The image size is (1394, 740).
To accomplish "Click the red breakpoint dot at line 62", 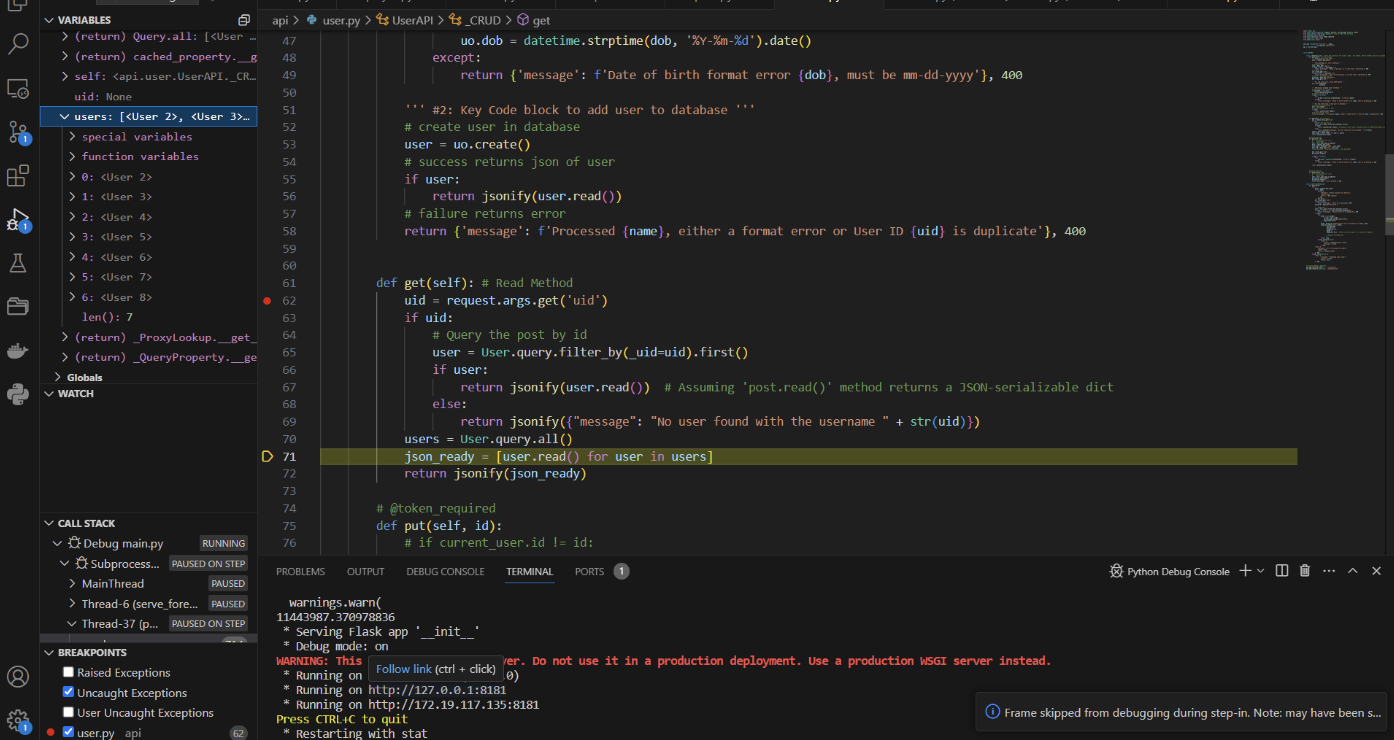I will pyautogui.click(x=267, y=300).
